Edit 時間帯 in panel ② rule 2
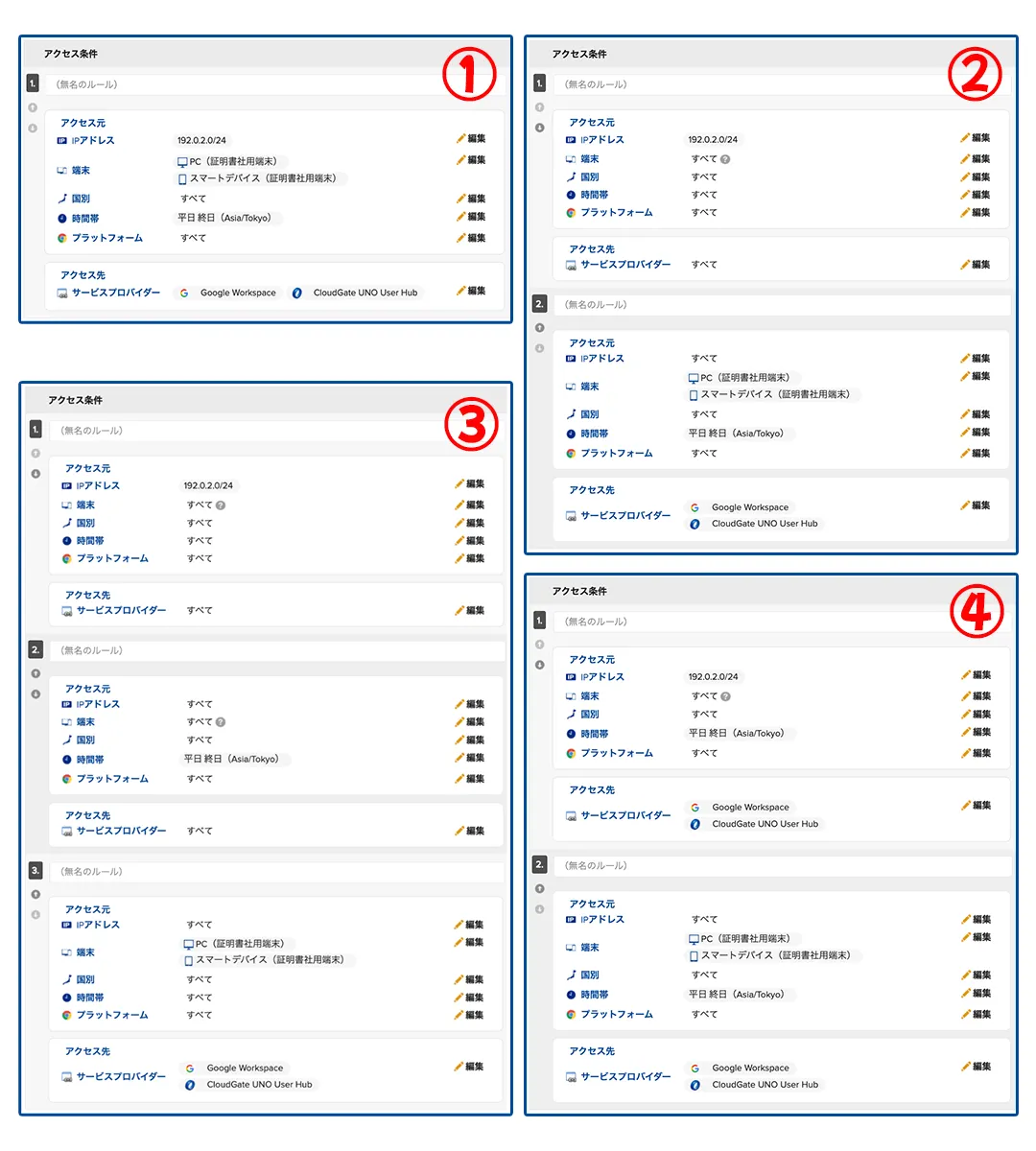Viewport: 1036px width, 1151px height. coord(976,433)
